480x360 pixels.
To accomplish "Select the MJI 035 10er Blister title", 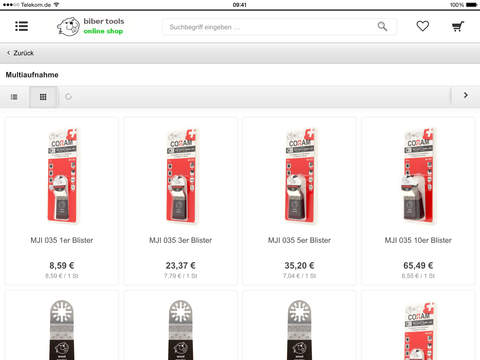I will [418, 240].
